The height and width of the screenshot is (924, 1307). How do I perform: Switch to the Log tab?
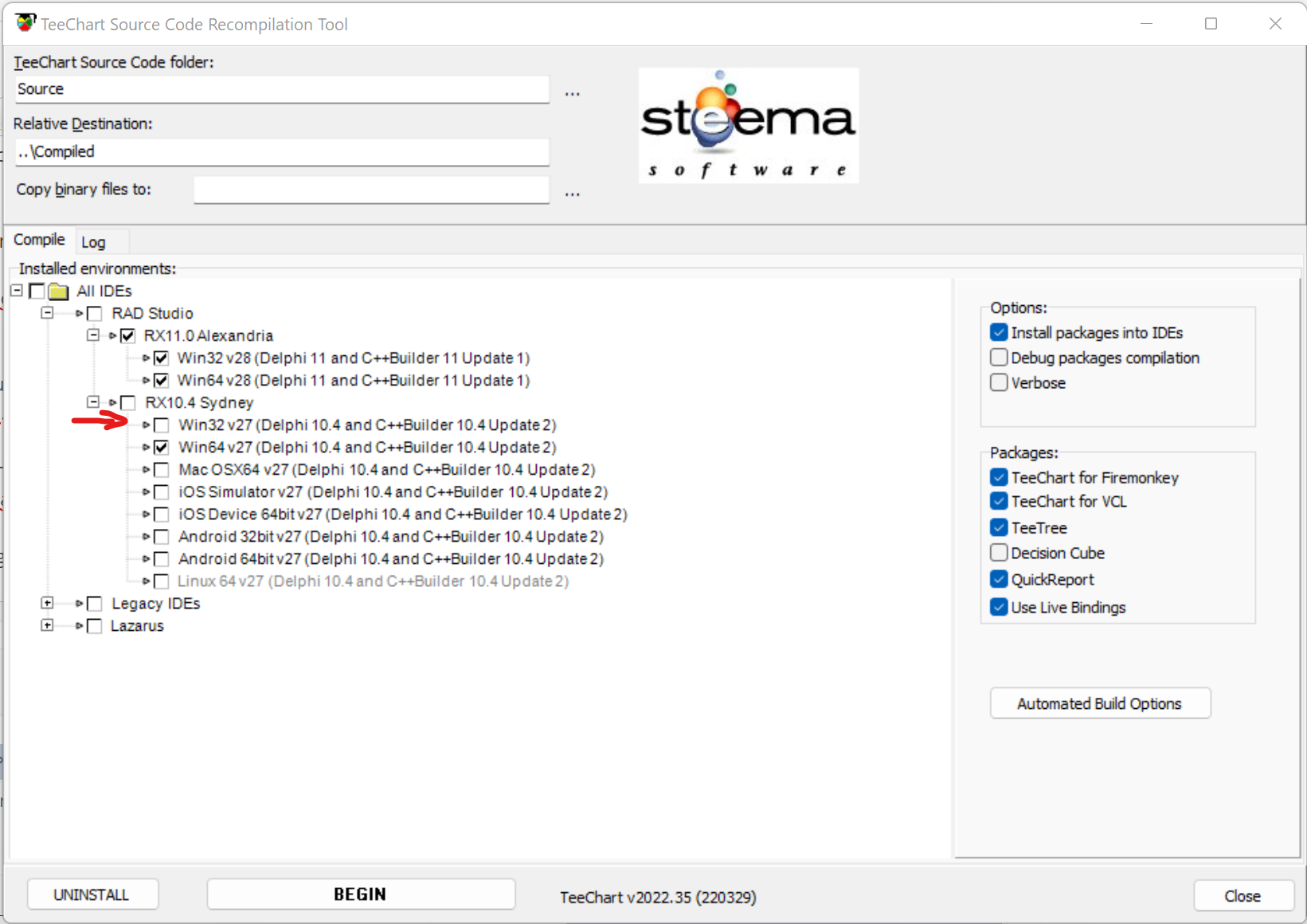coord(93,242)
